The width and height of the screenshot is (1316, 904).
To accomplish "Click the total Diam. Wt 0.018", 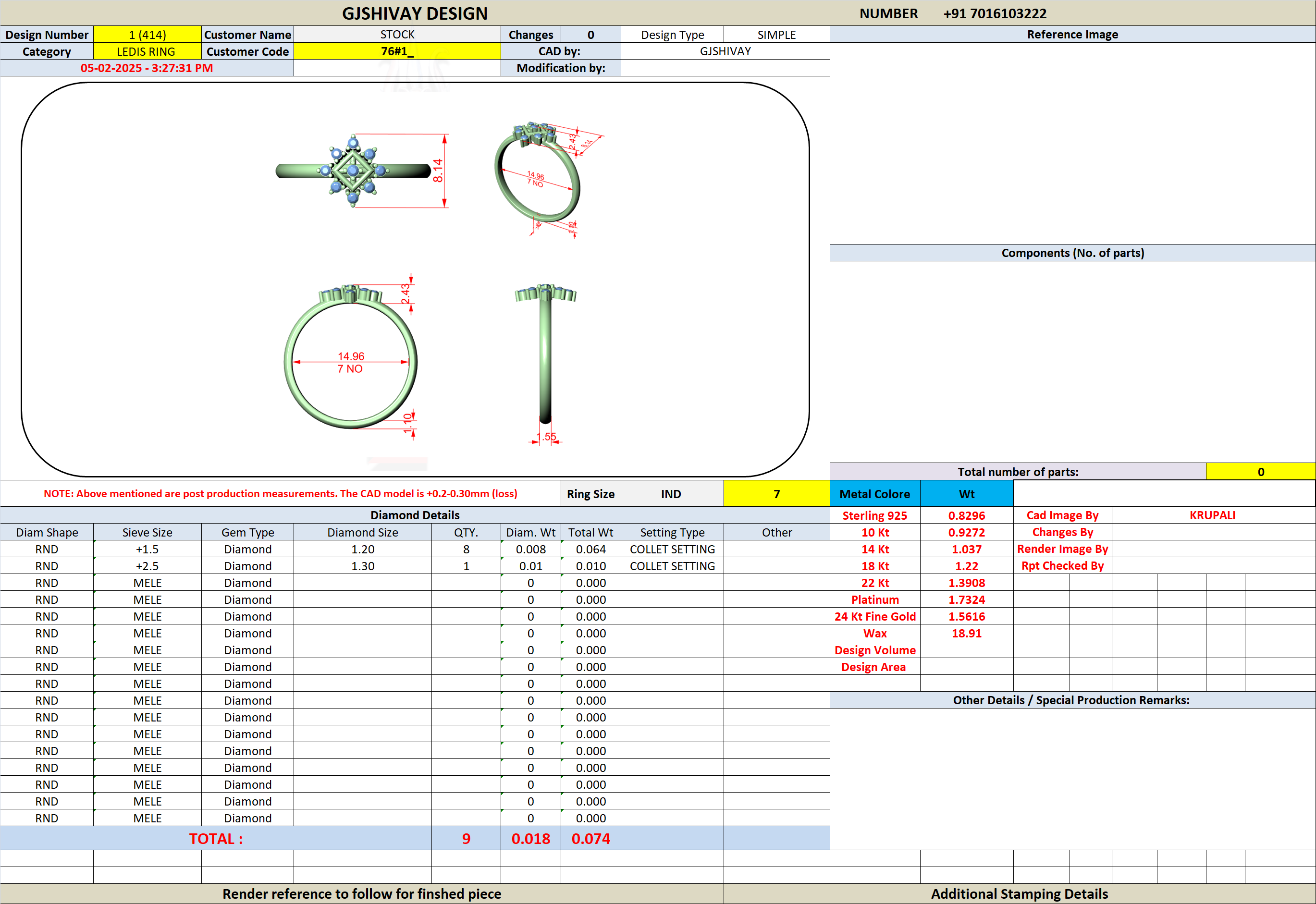I will [x=531, y=838].
